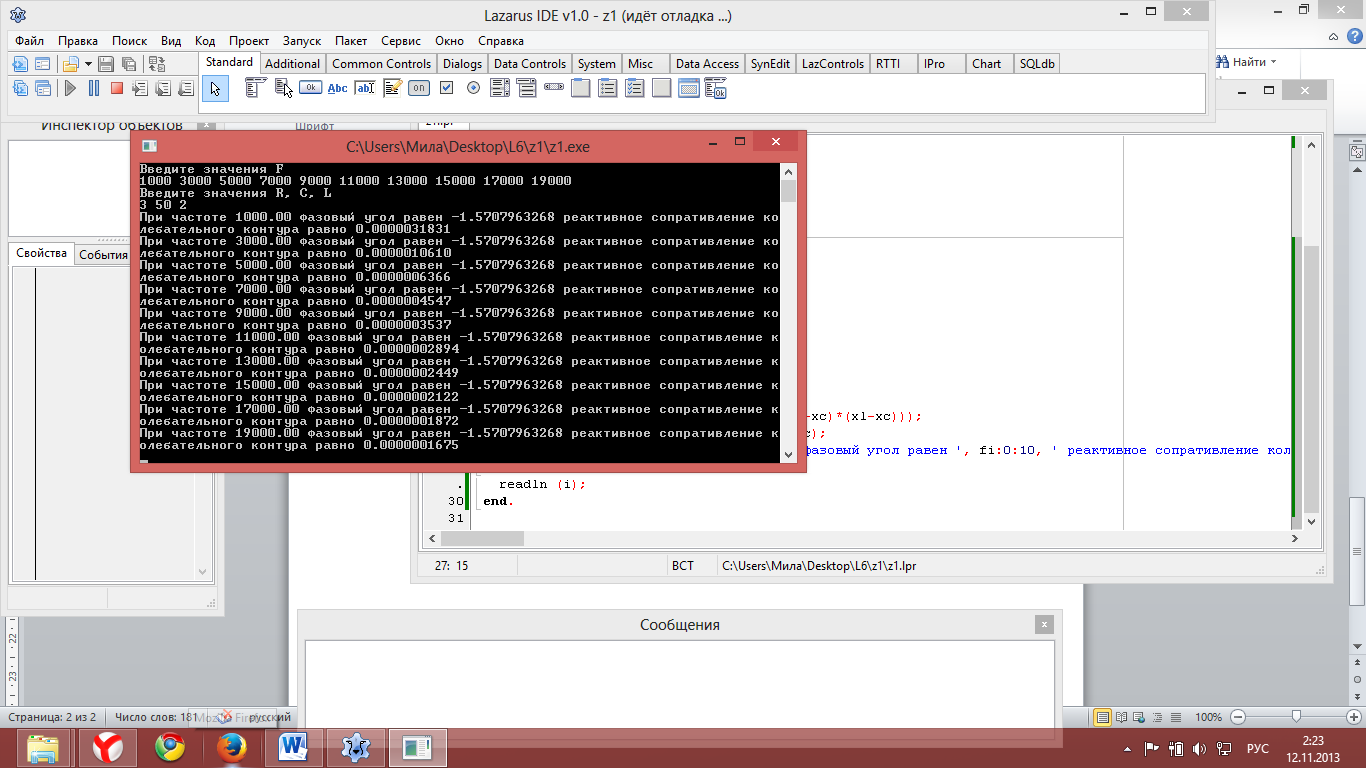Select the TPanel component icon
1366x768 pixels.
pos(662,88)
